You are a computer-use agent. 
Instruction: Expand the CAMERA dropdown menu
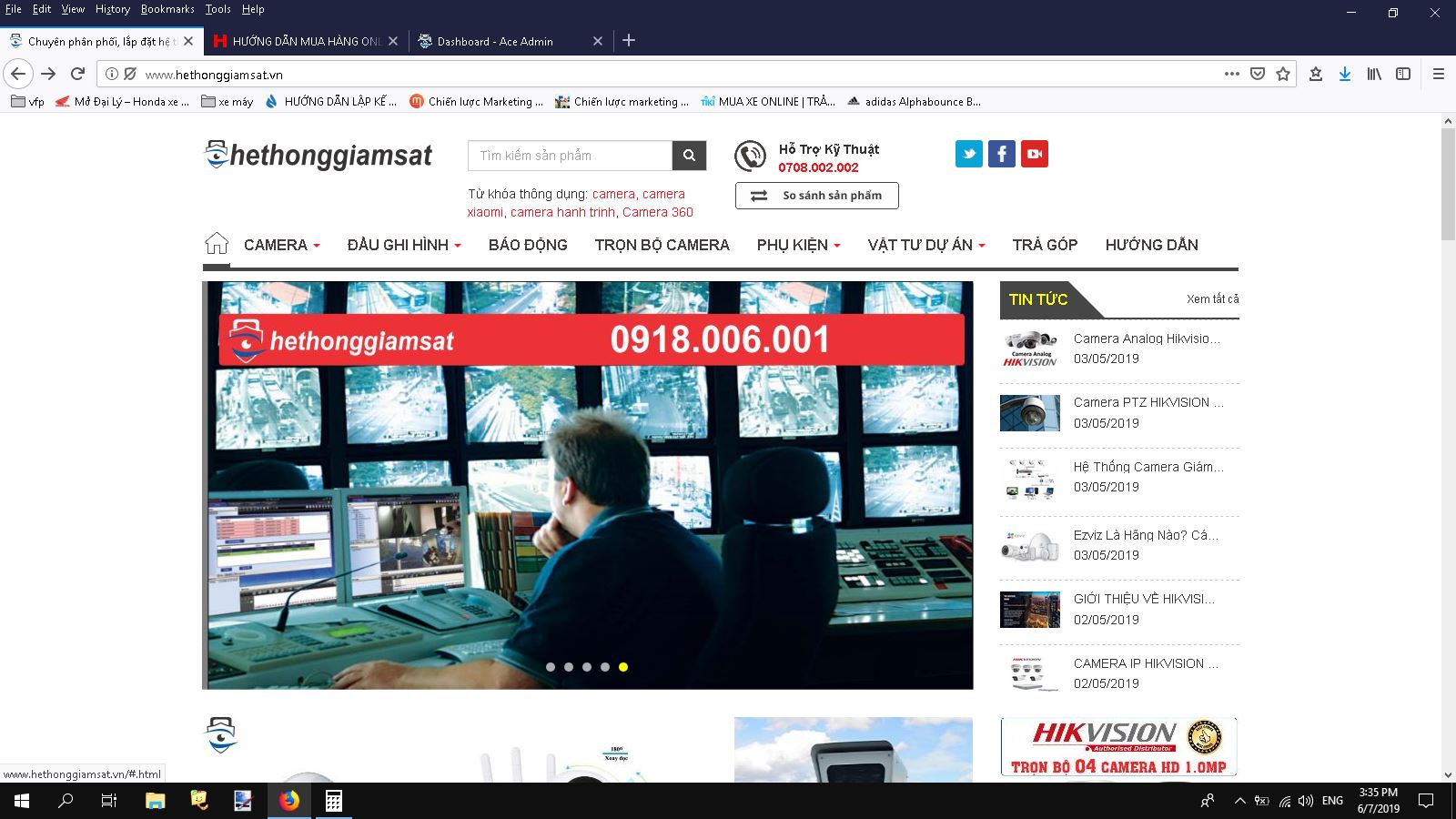point(282,245)
